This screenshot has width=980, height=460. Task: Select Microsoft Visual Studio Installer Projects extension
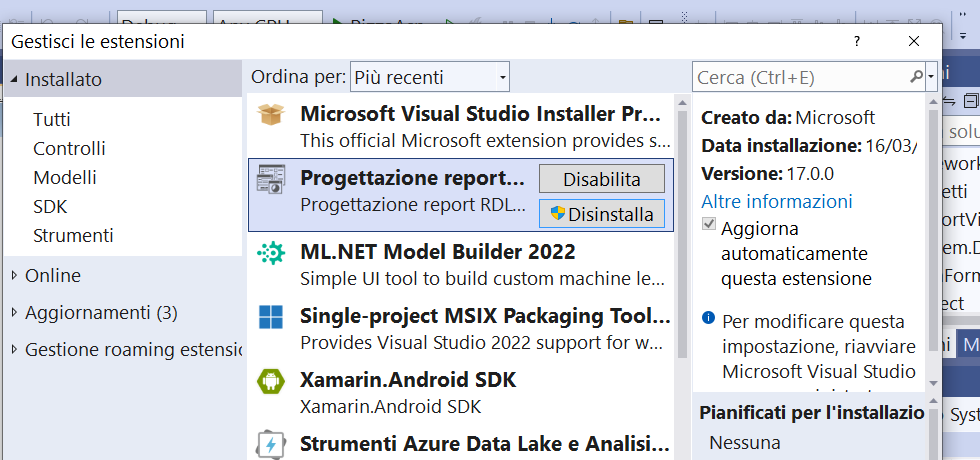pyautogui.click(x=461, y=127)
